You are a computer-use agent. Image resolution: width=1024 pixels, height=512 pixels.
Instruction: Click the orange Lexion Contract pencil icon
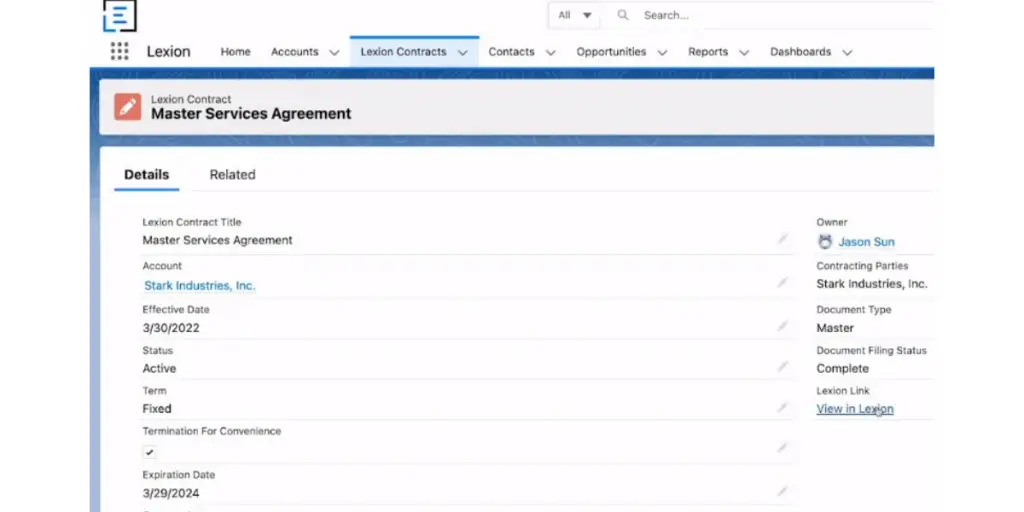tap(127, 106)
